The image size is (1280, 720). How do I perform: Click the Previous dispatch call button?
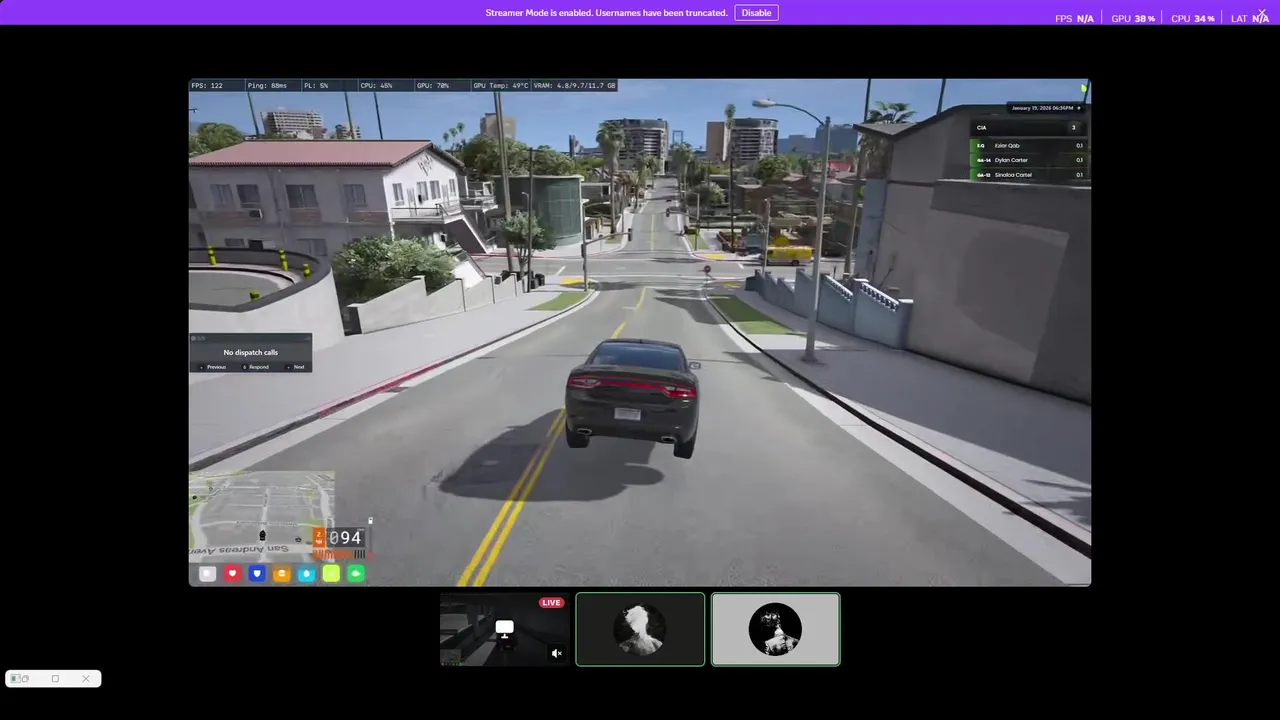click(213, 367)
